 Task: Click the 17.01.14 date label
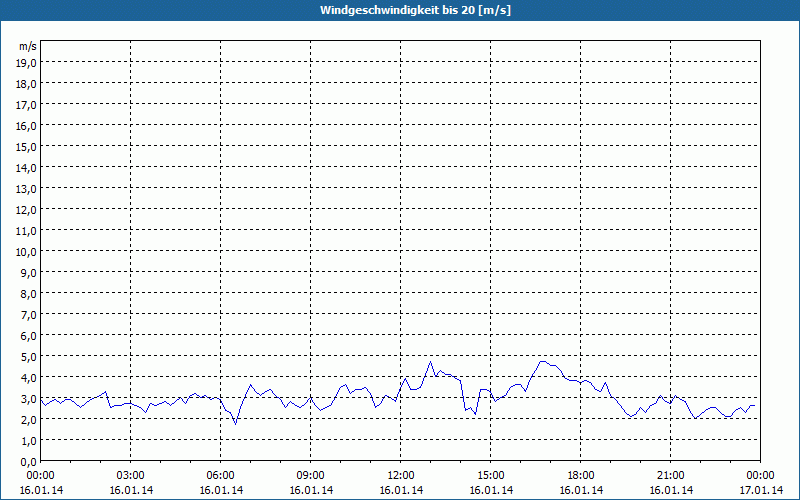point(761,490)
